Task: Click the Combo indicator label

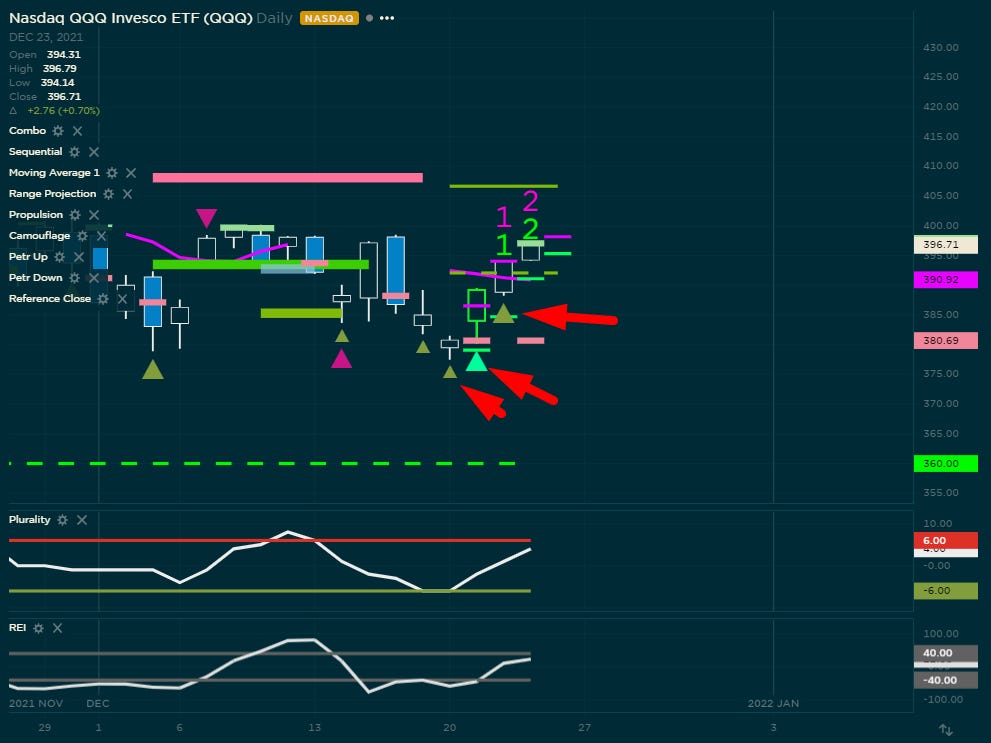Action: pyautogui.click(x=27, y=131)
